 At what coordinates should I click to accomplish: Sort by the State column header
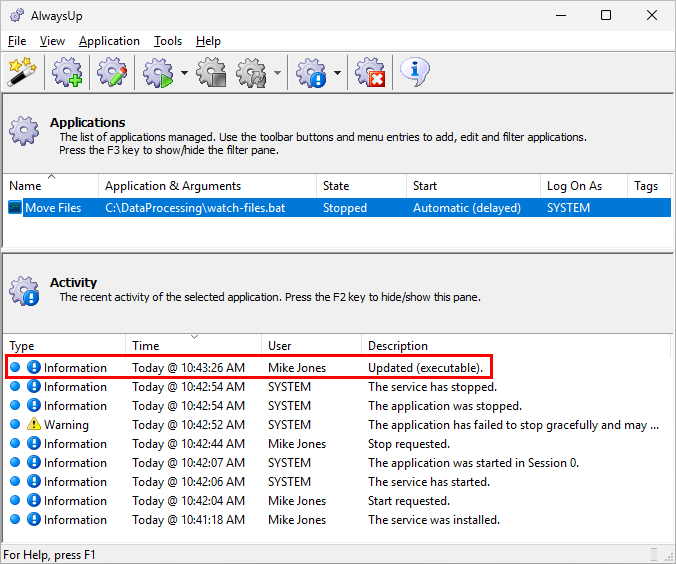coord(361,186)
